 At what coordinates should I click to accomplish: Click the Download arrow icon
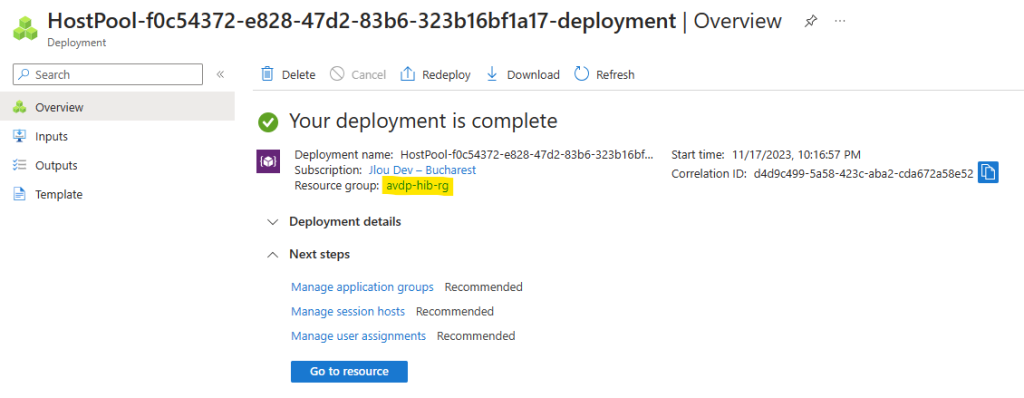point(492,74)
